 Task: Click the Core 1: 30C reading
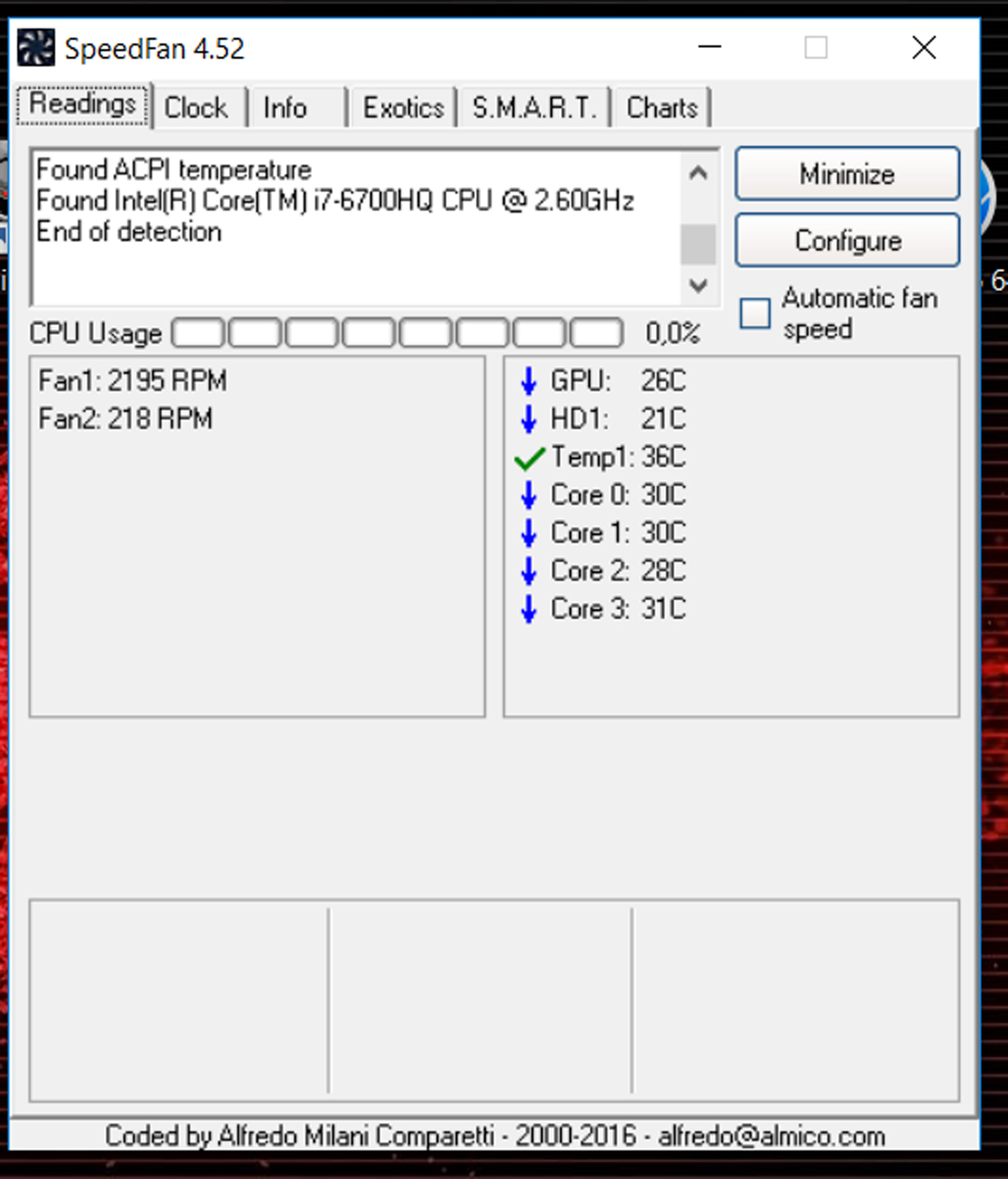[x=618, y=533]
